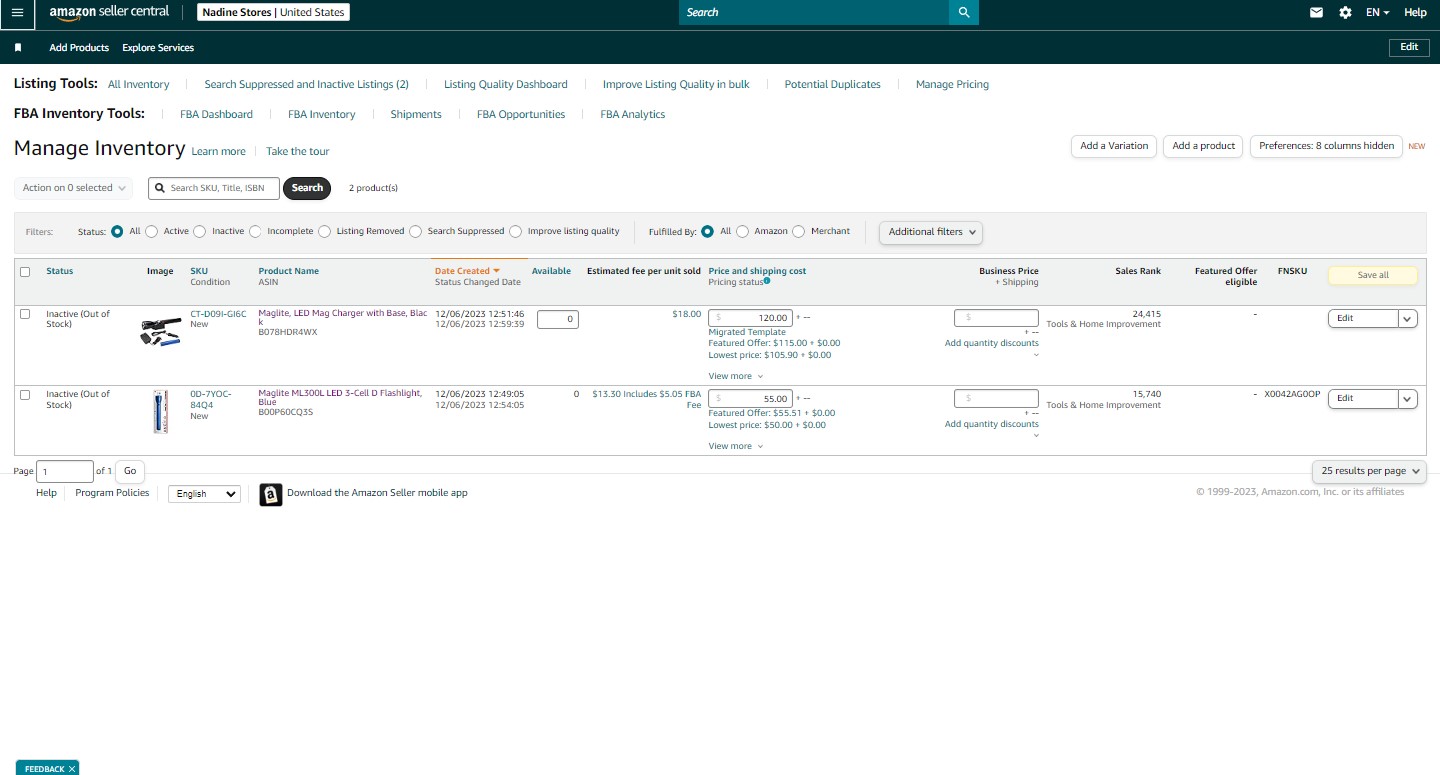Click the black Search button for inventory
Image resolution: width=1440 pixels, height=775 pixels.
(x=307, y=188)
